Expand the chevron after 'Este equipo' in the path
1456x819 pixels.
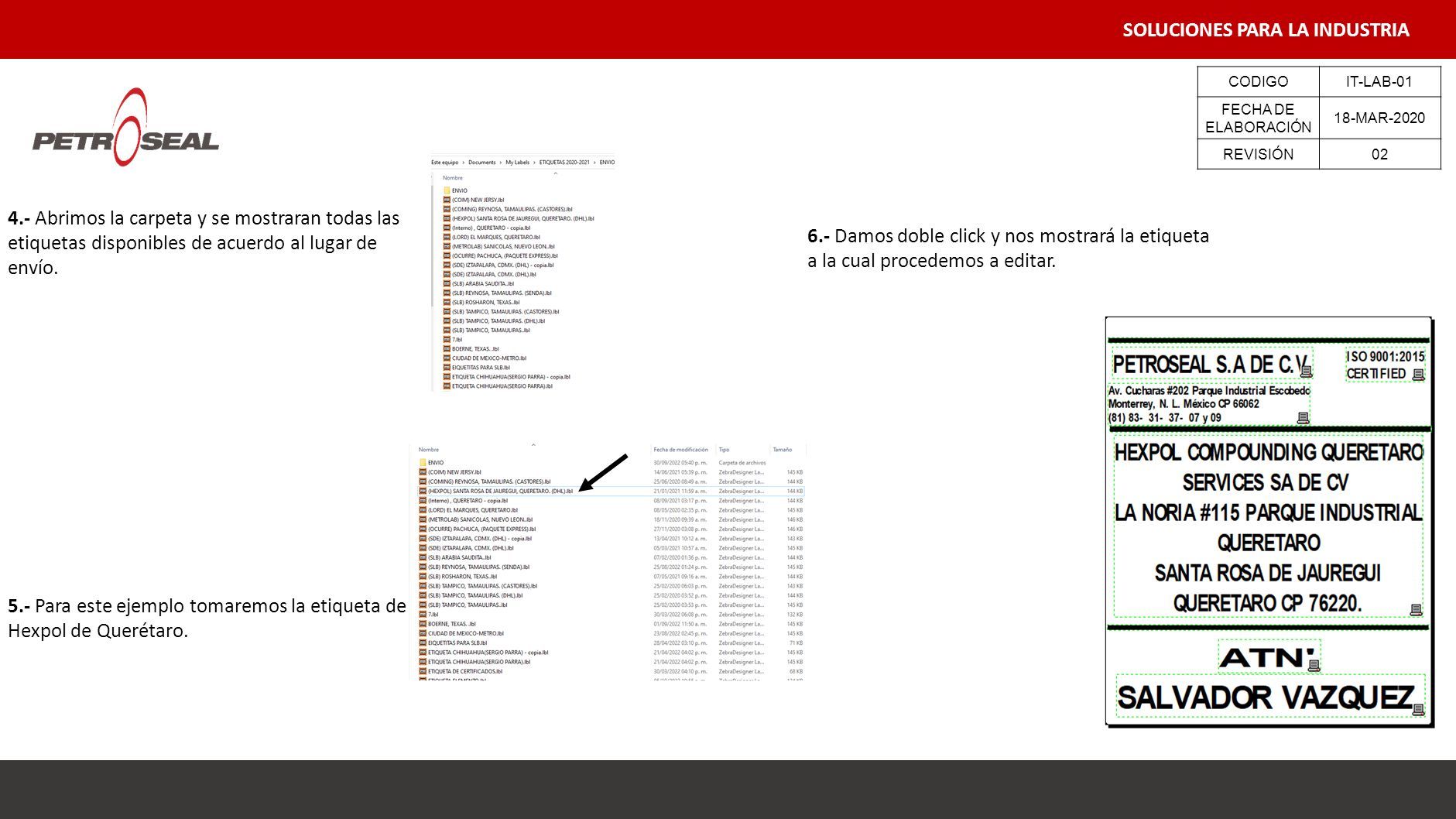(x=464, y=163)
